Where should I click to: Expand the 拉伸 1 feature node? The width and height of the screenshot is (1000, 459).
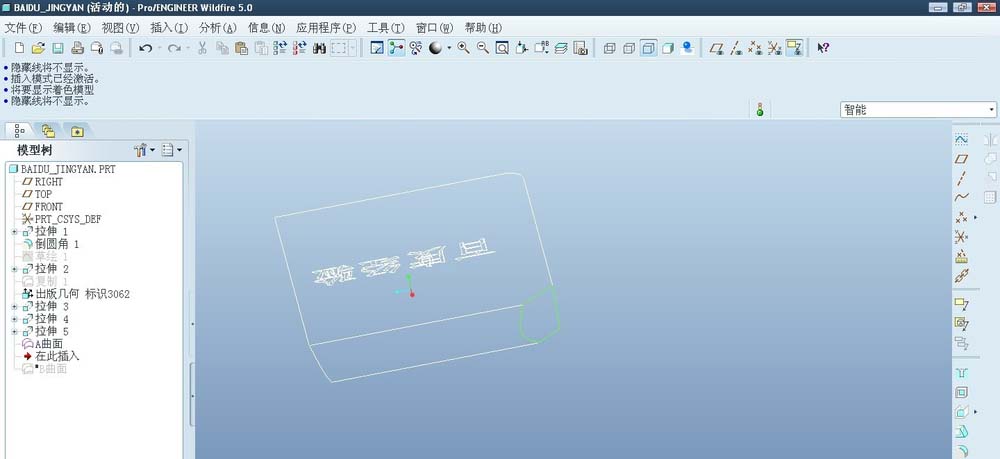15,232
